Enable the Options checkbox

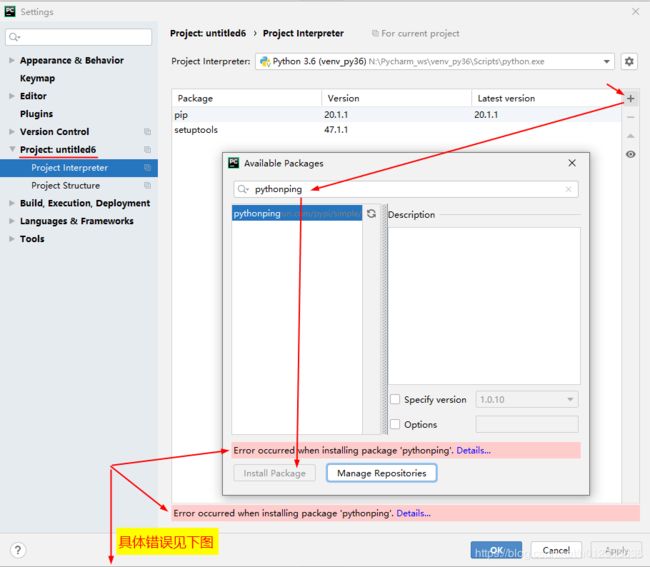(395, 424)
